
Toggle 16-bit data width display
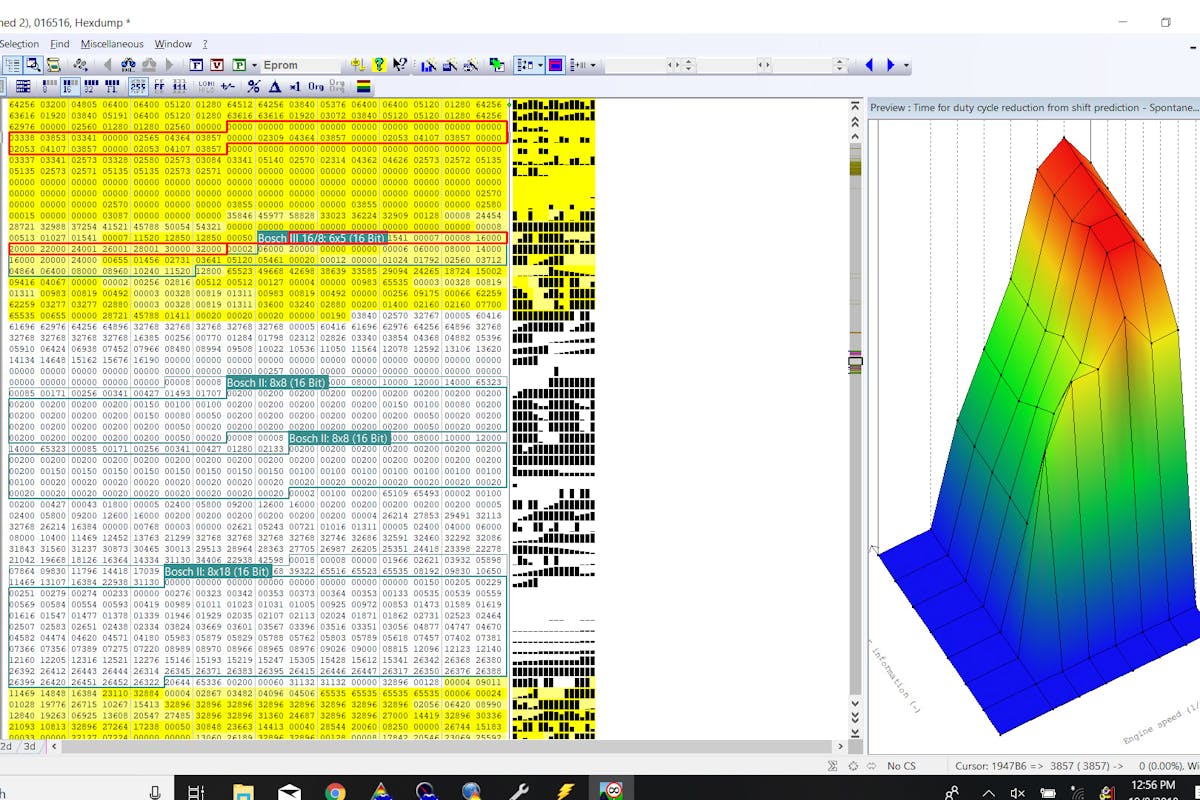click(x=70, y=87)
